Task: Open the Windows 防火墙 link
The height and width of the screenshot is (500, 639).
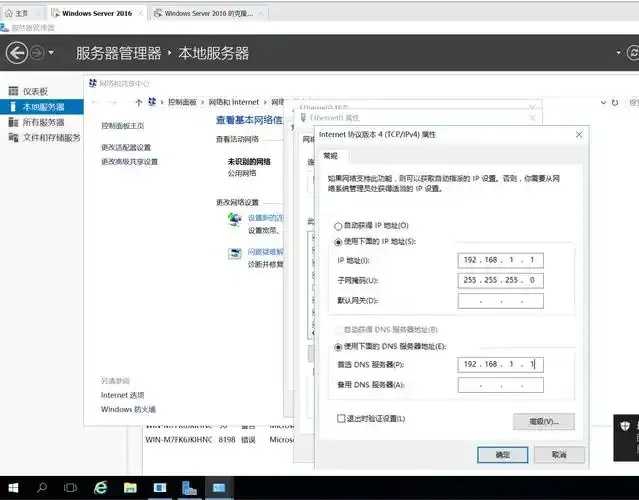Action: coord(128,409)
